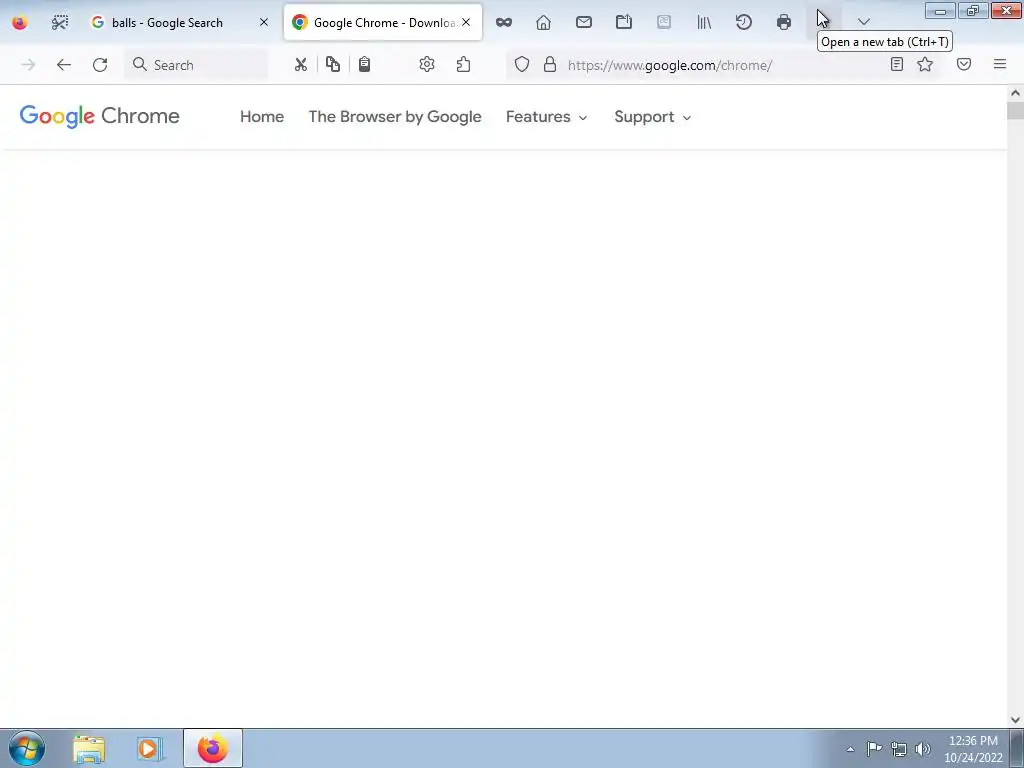Open Settings gear icon
Image resolution: width=1024 pixels, height=768 pixels.
[427, 65]
